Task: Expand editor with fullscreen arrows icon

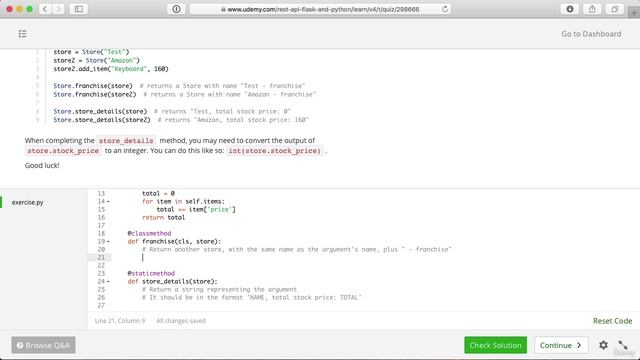Action: (622, 345)
